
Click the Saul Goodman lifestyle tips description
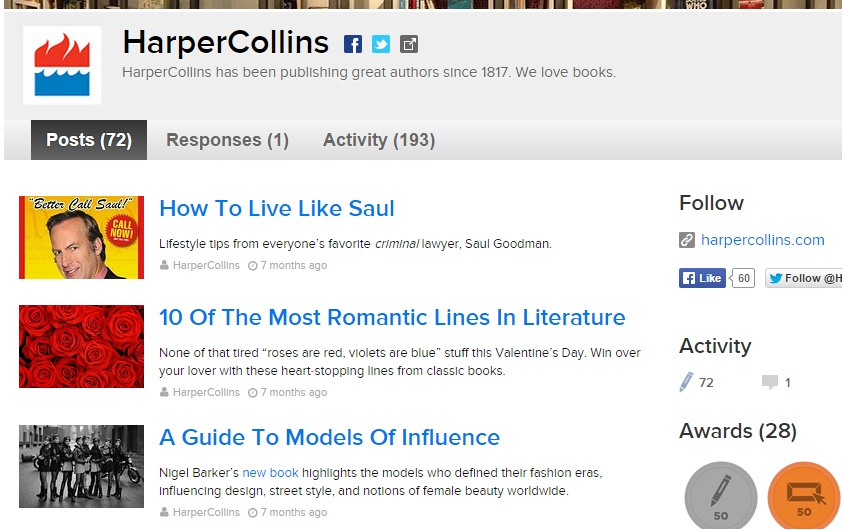click(355, 244)
